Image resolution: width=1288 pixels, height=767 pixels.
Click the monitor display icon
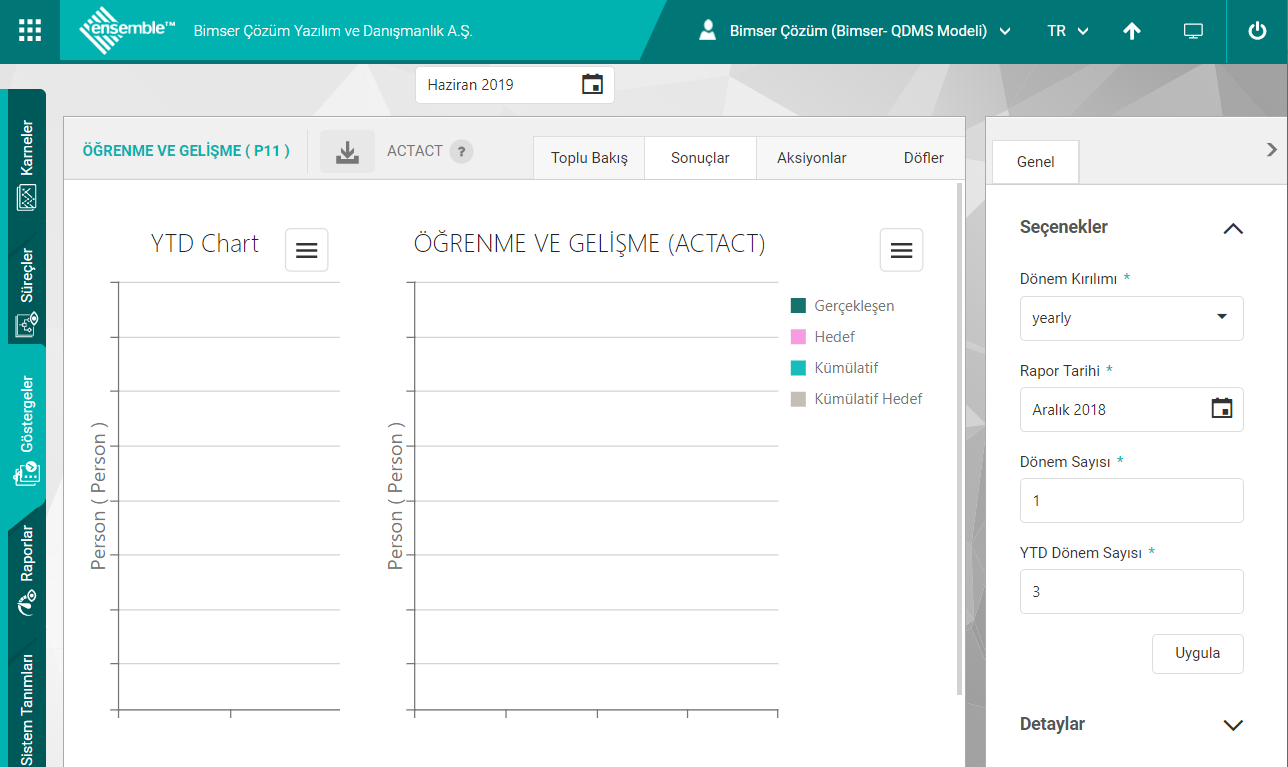pos(1192,31)
